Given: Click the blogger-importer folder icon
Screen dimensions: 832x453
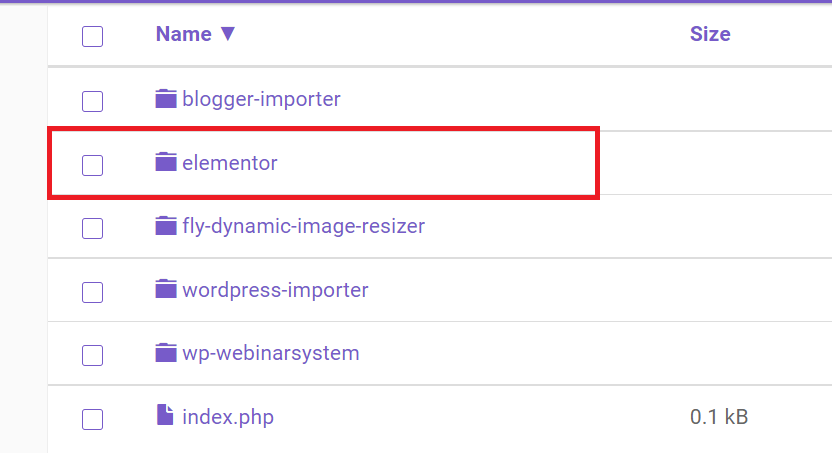Looking at the screenshot, I should click(166, 98).
